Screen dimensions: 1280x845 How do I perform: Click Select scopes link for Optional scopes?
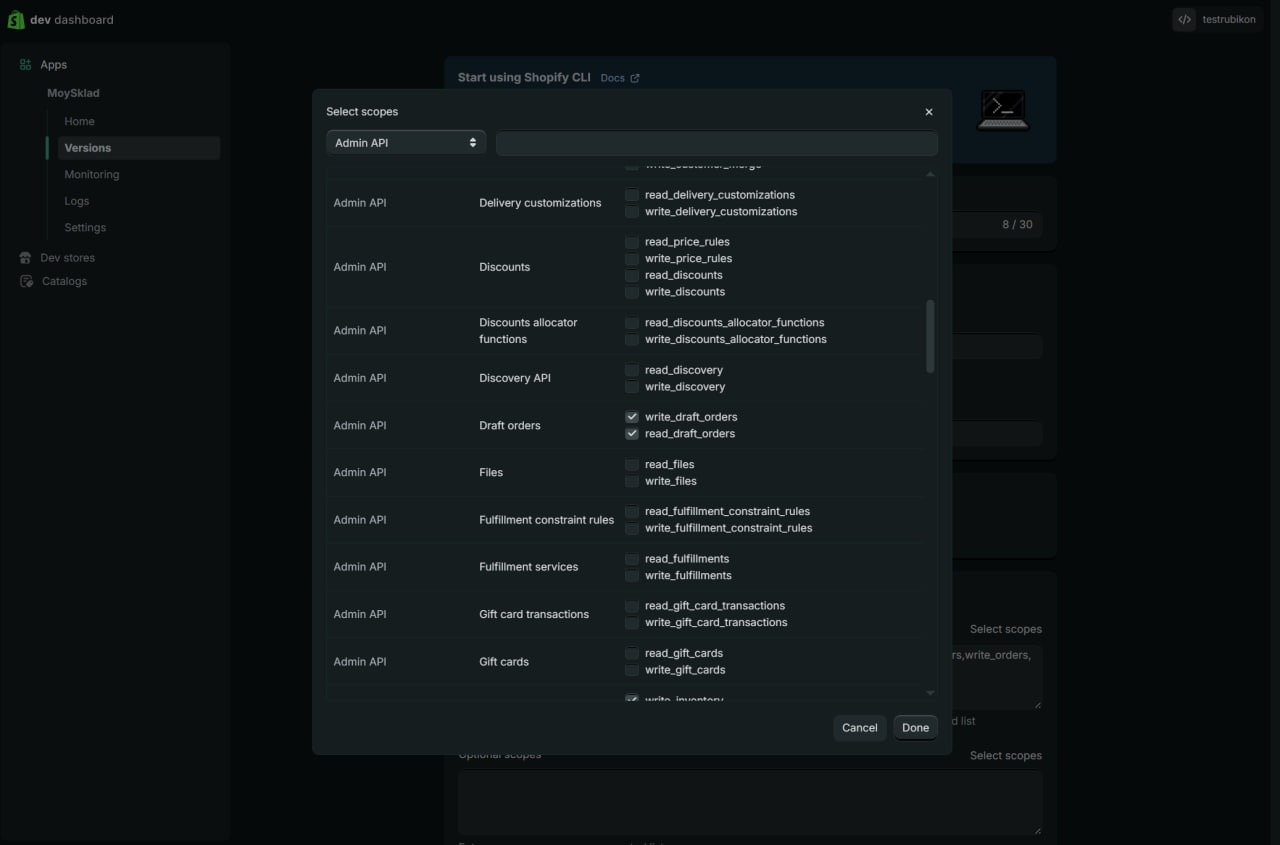[1006, 756]
